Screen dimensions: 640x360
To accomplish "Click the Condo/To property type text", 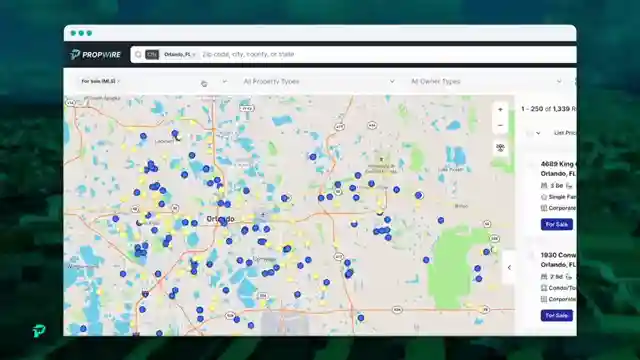I will [562, 288].
